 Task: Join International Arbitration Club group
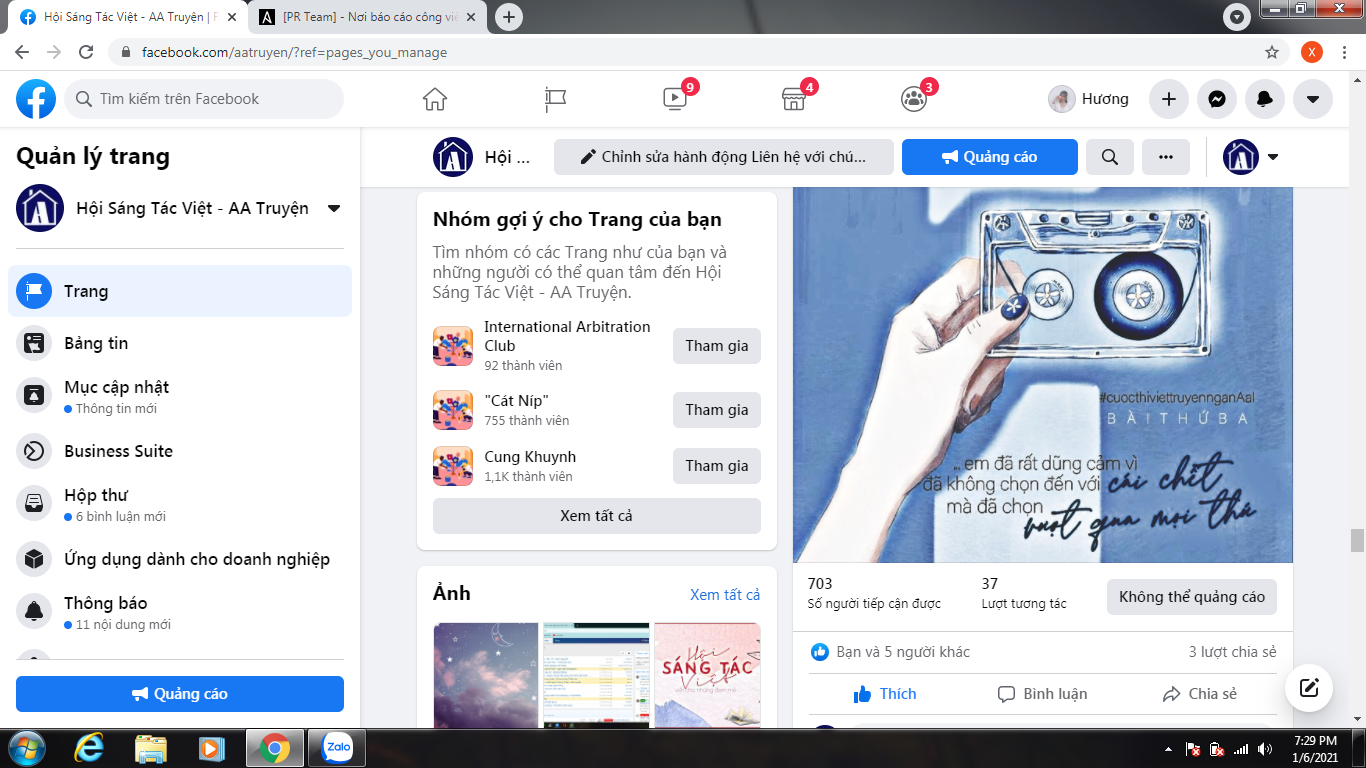[717, 346]
